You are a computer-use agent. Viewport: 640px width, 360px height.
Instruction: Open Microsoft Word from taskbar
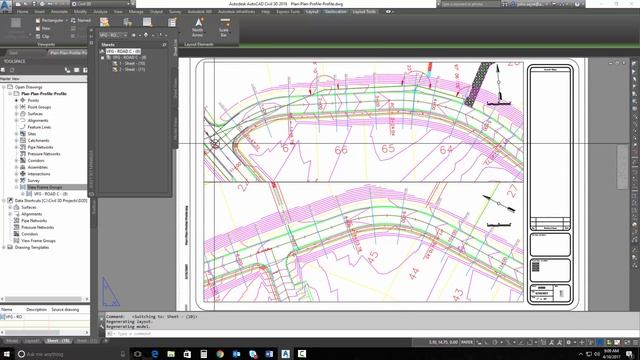269,354
